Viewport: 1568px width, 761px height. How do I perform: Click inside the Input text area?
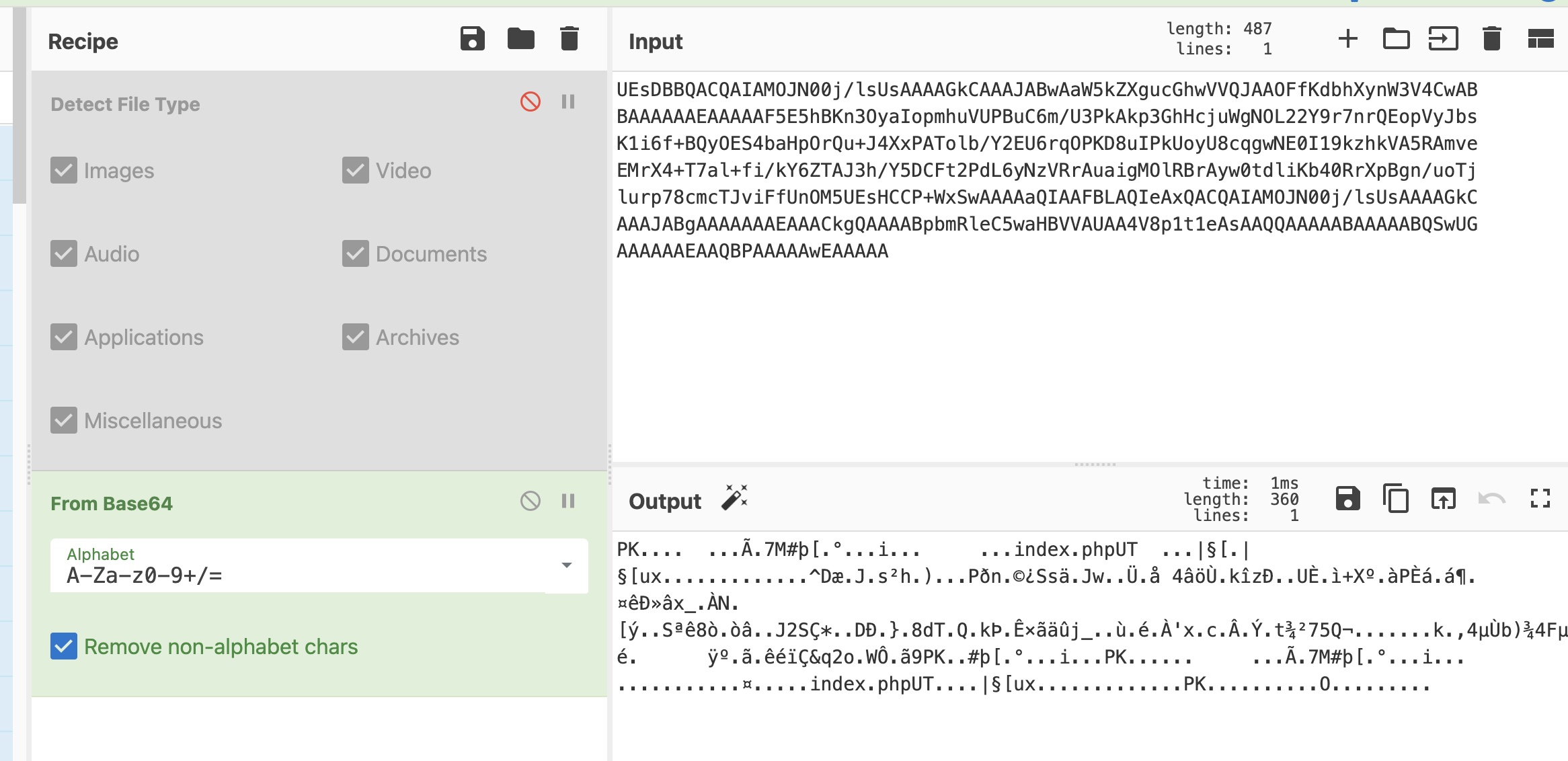tap(1076, 350)
